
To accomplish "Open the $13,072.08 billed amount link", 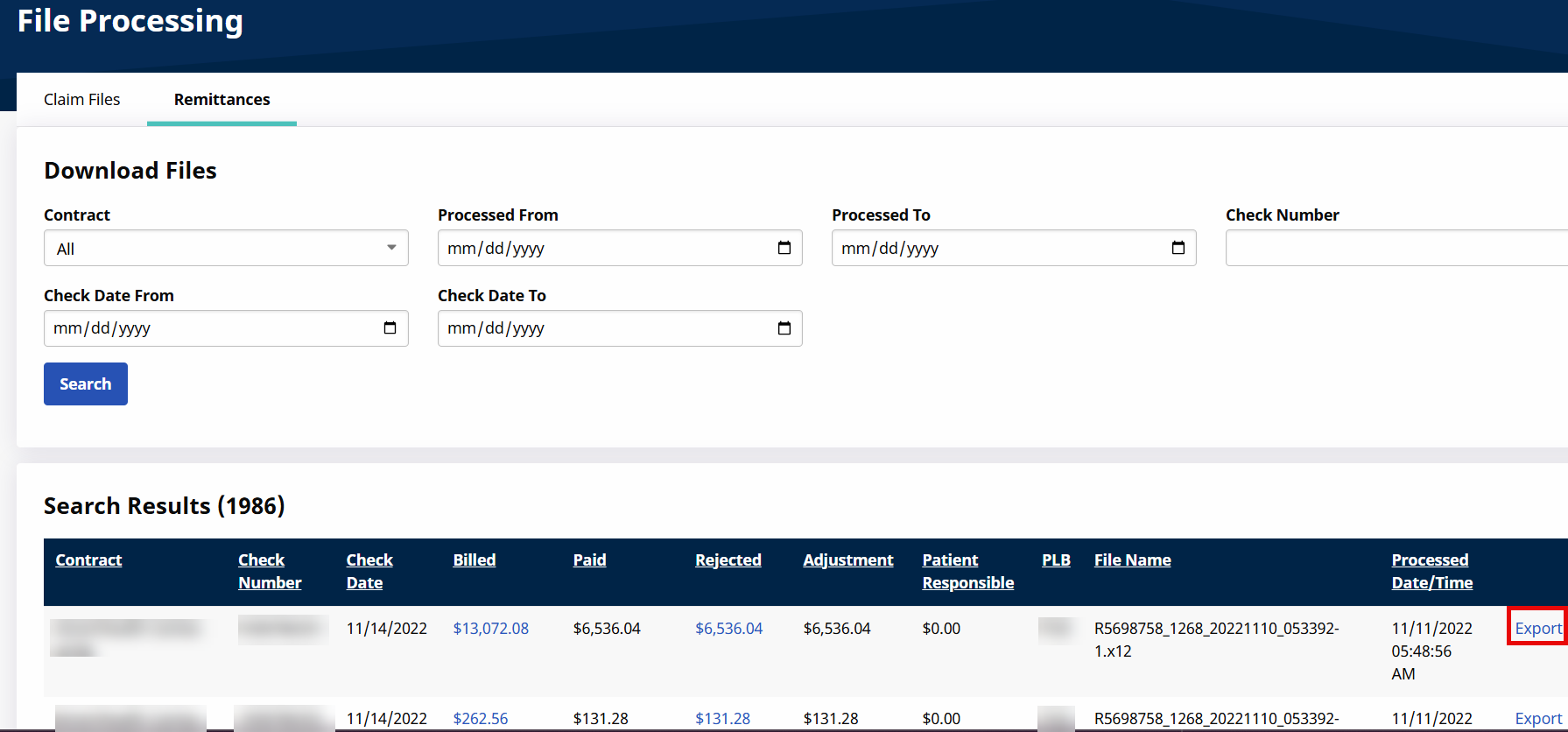I will [490, 629].
